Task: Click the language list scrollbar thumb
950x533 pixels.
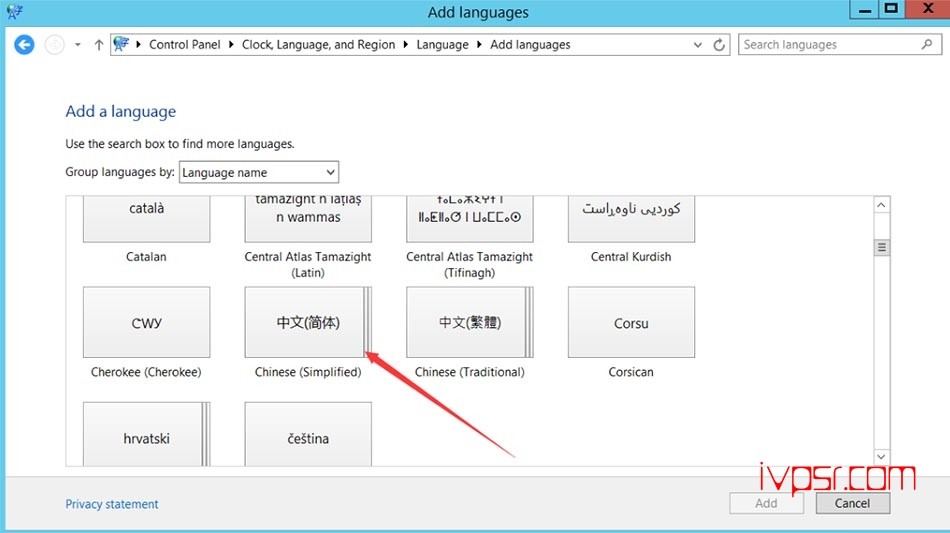Action: tap(882, 247)
